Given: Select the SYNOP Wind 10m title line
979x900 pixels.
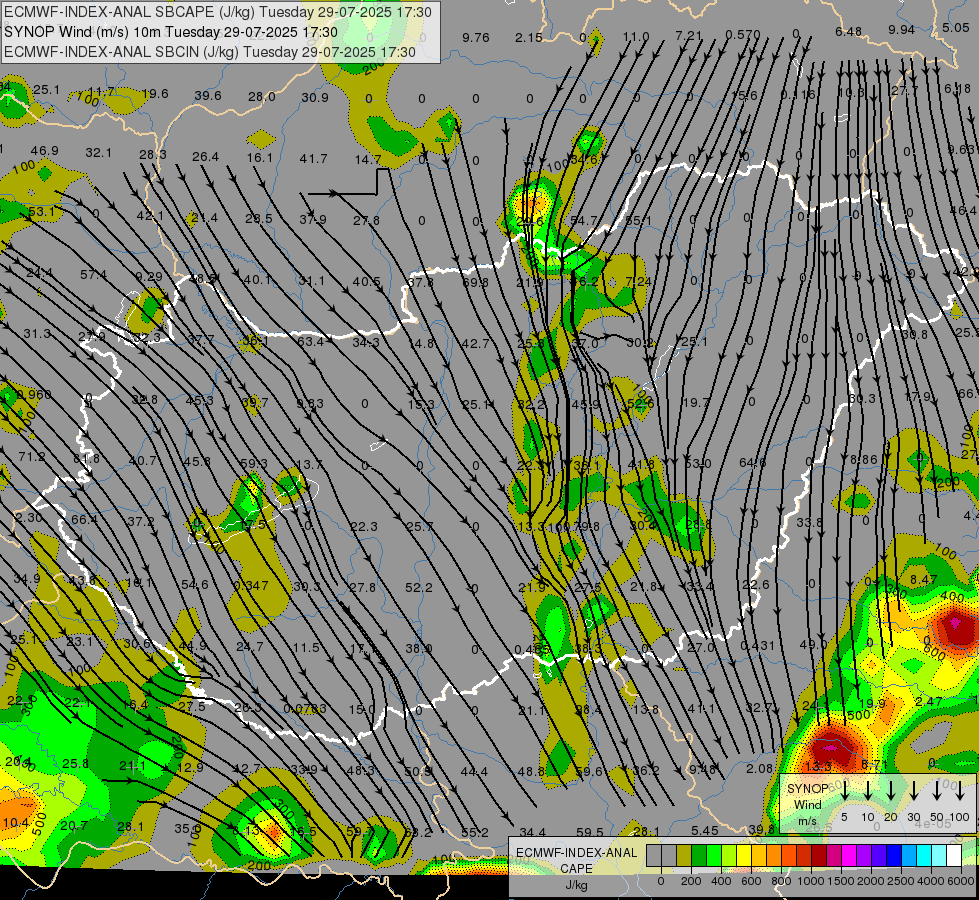Looking at the screenshot, I should (x=170, y=32).
